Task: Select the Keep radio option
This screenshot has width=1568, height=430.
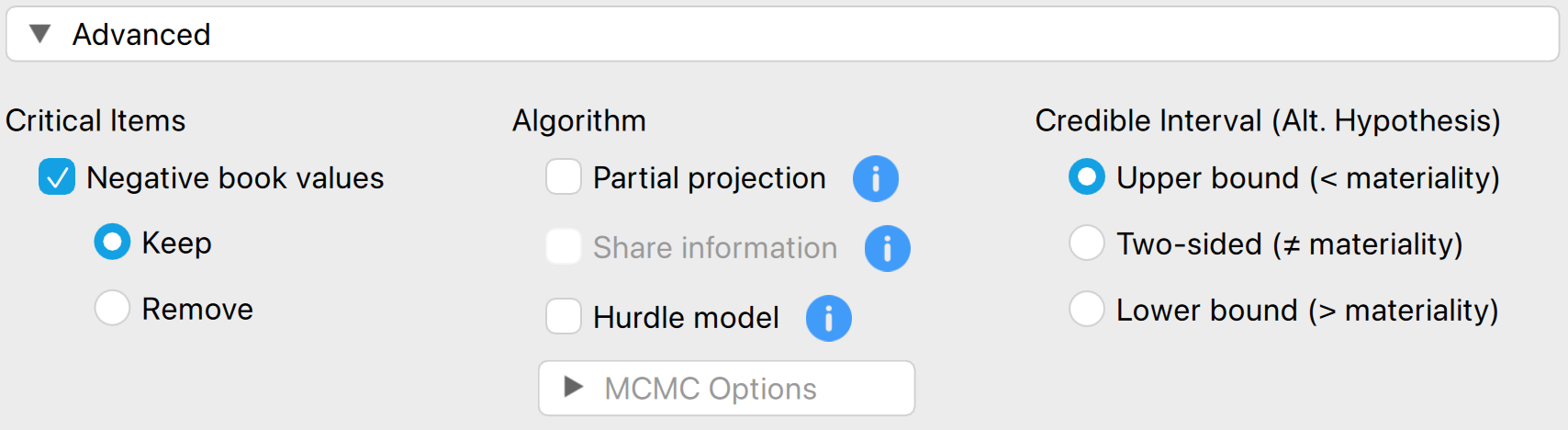Action: coord(112,243)
